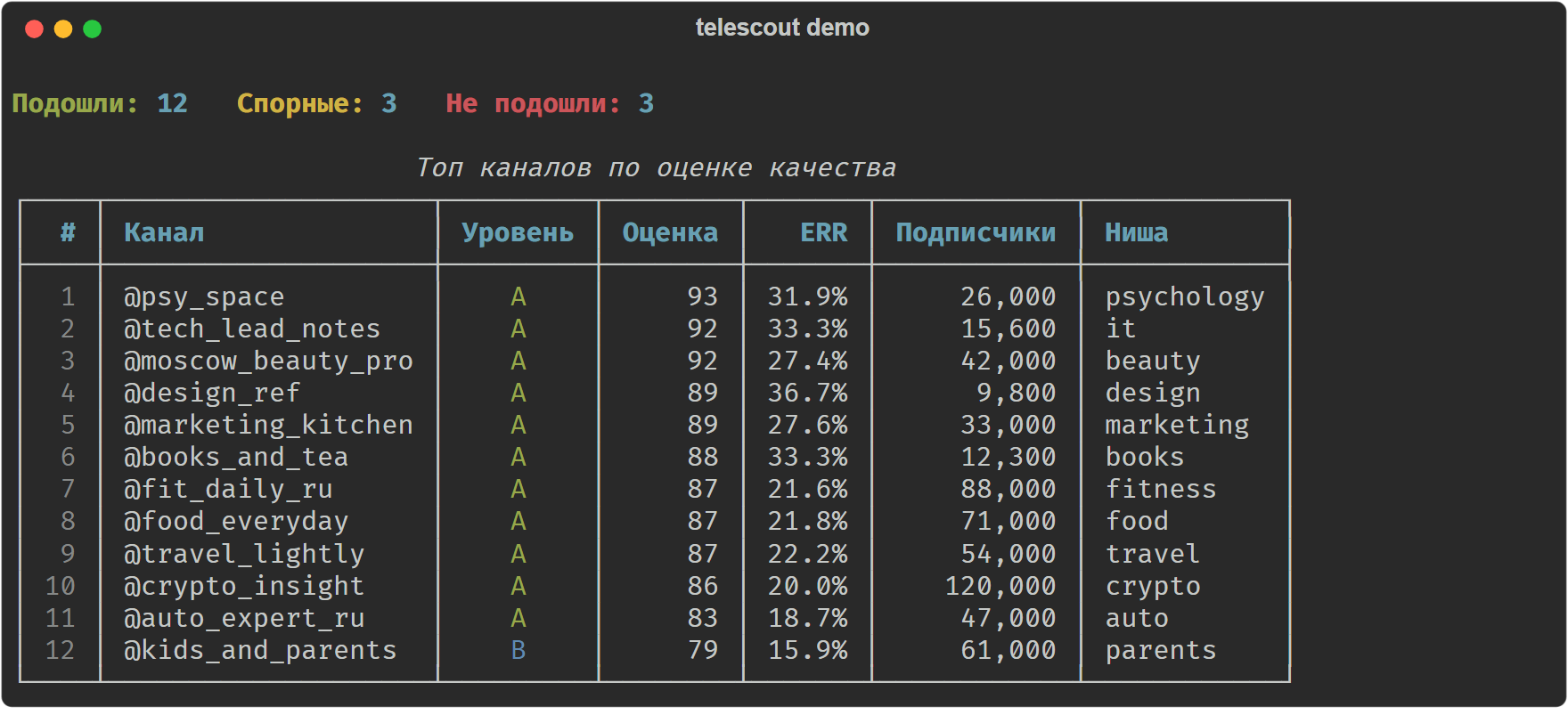Click the '#' column header

tap(68, 232)
